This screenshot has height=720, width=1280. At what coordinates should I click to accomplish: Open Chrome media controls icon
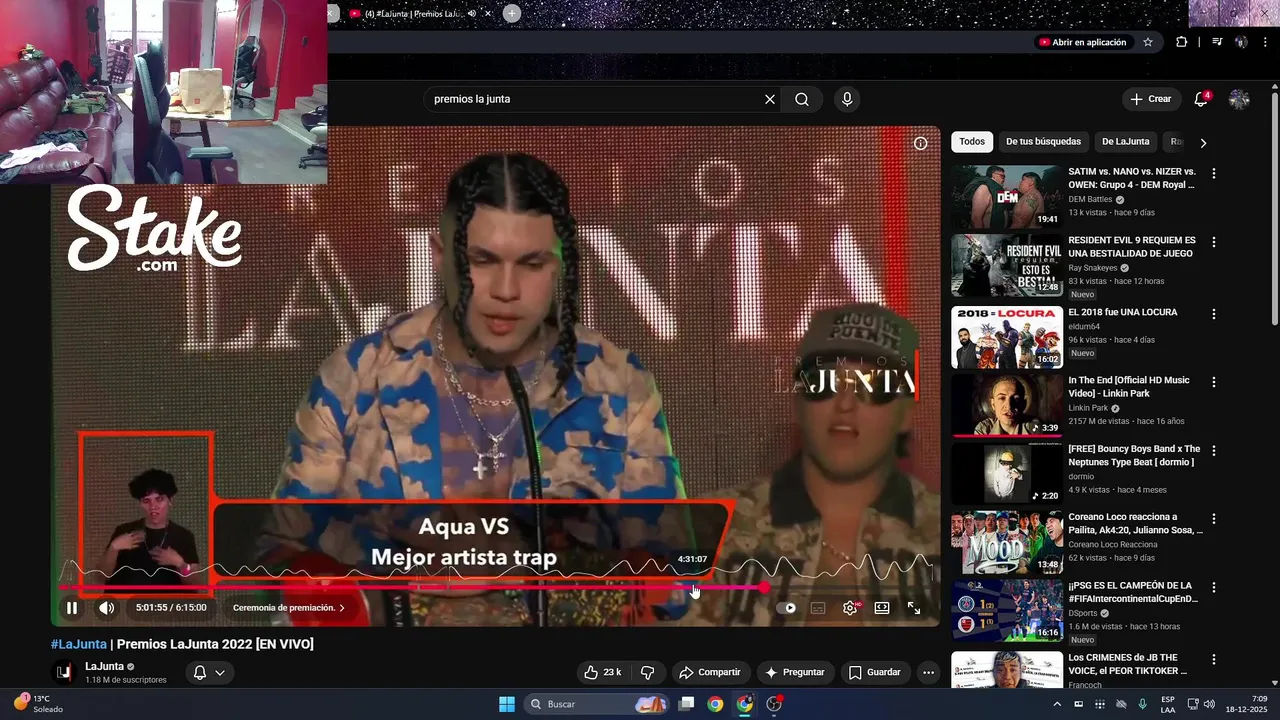click(x=1217, y=42)
